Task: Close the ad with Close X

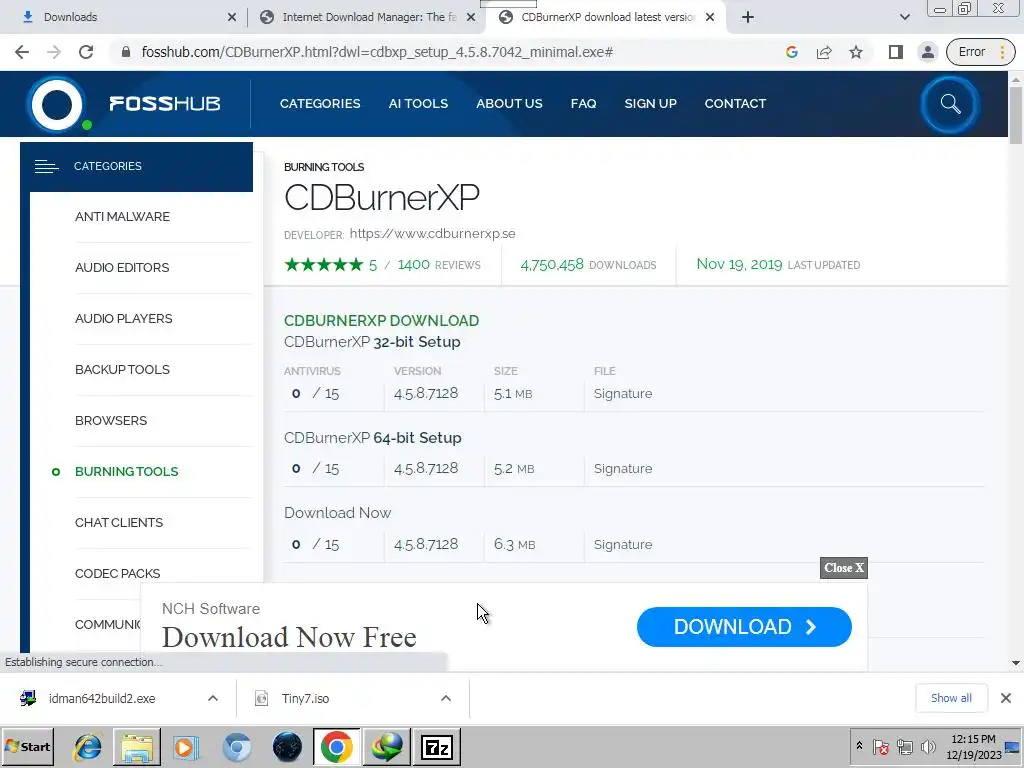Action: pos(844,568)
